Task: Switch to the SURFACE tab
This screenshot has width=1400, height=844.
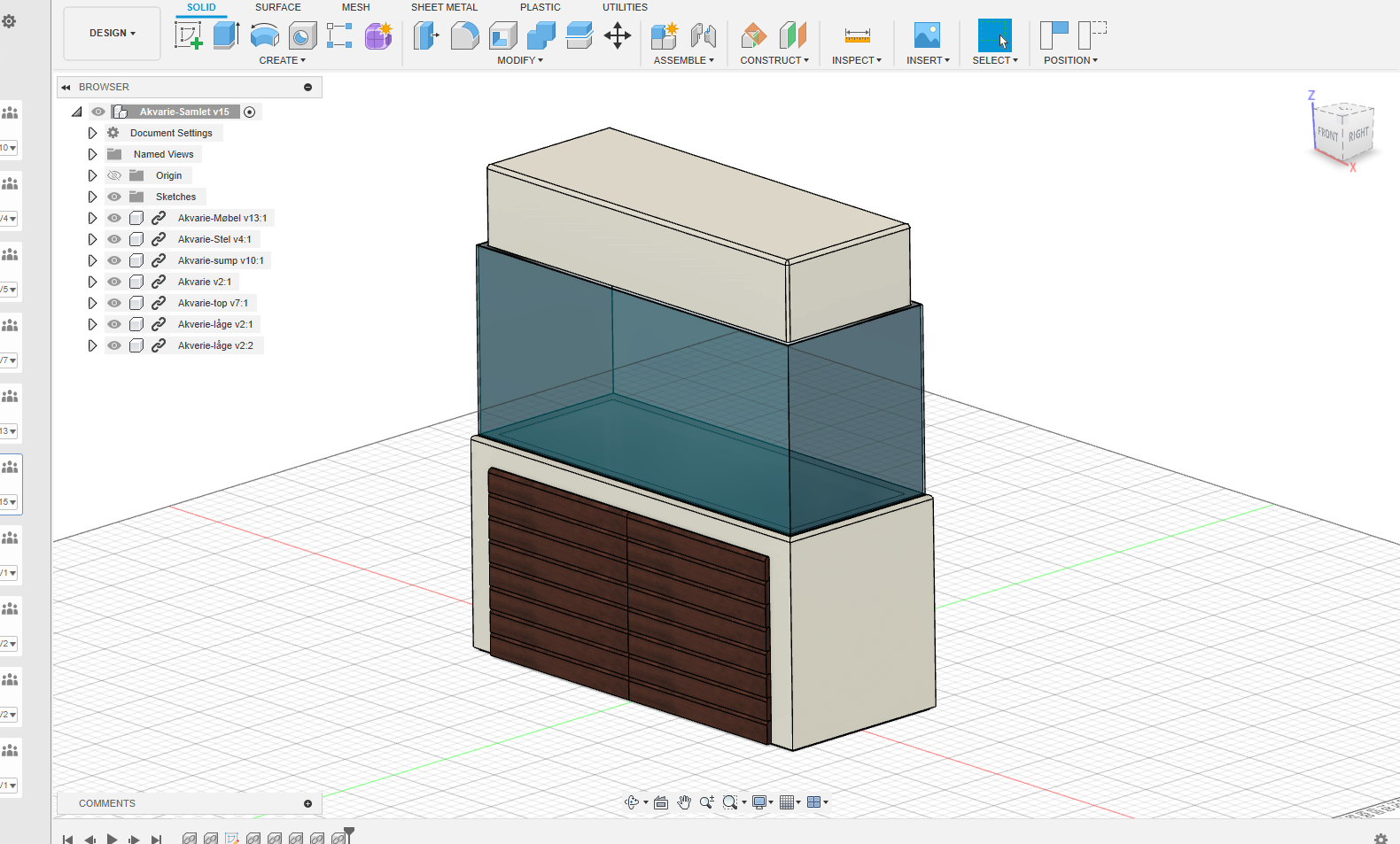Action: (x=277, y=7)
